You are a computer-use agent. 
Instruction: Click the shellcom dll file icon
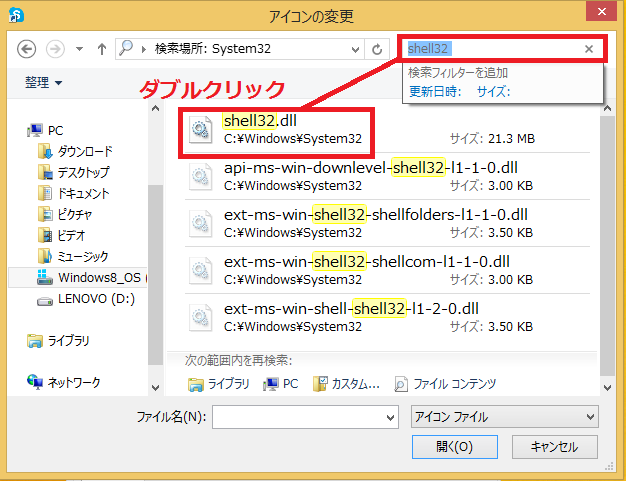click(200, 271)
